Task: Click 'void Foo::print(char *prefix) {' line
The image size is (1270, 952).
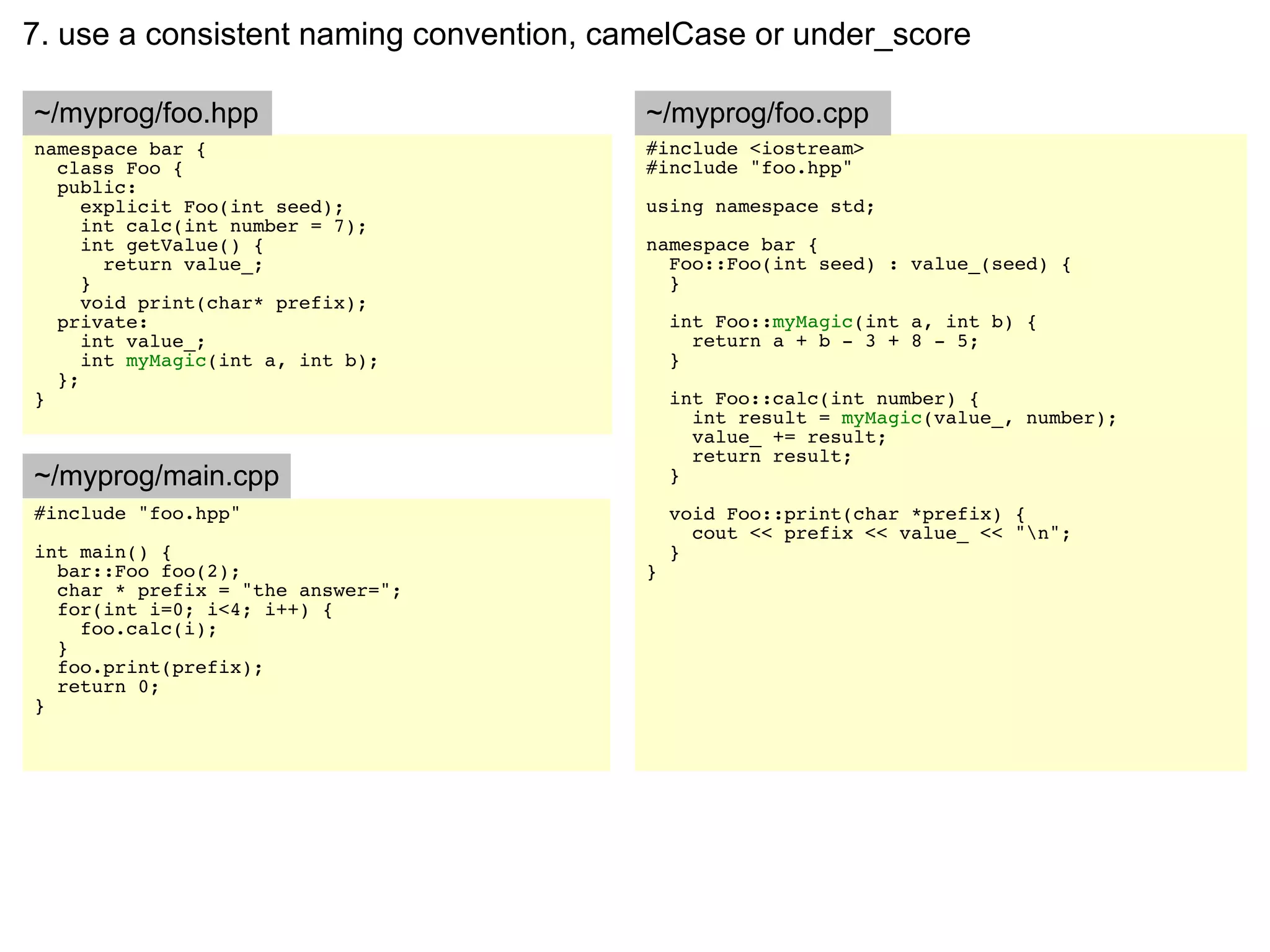Action: coord(847,515)
